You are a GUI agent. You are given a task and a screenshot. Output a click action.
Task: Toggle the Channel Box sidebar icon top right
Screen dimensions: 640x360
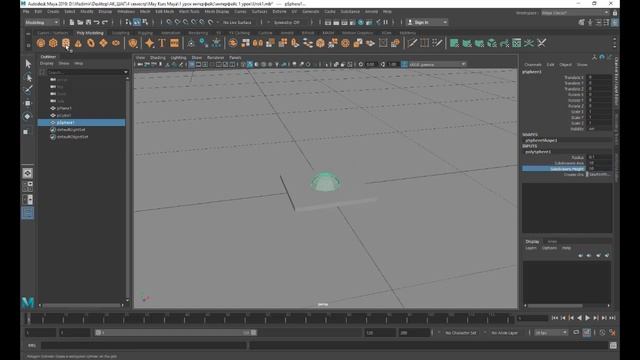(x=614, y=22)
